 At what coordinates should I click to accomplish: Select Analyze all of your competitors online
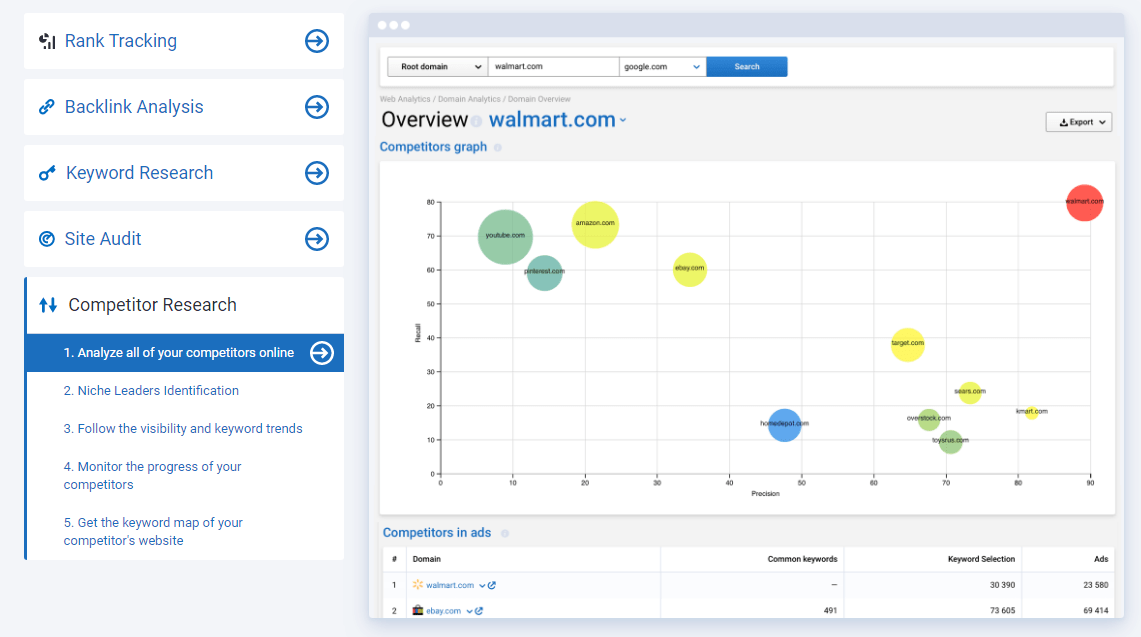coord(185,353)
